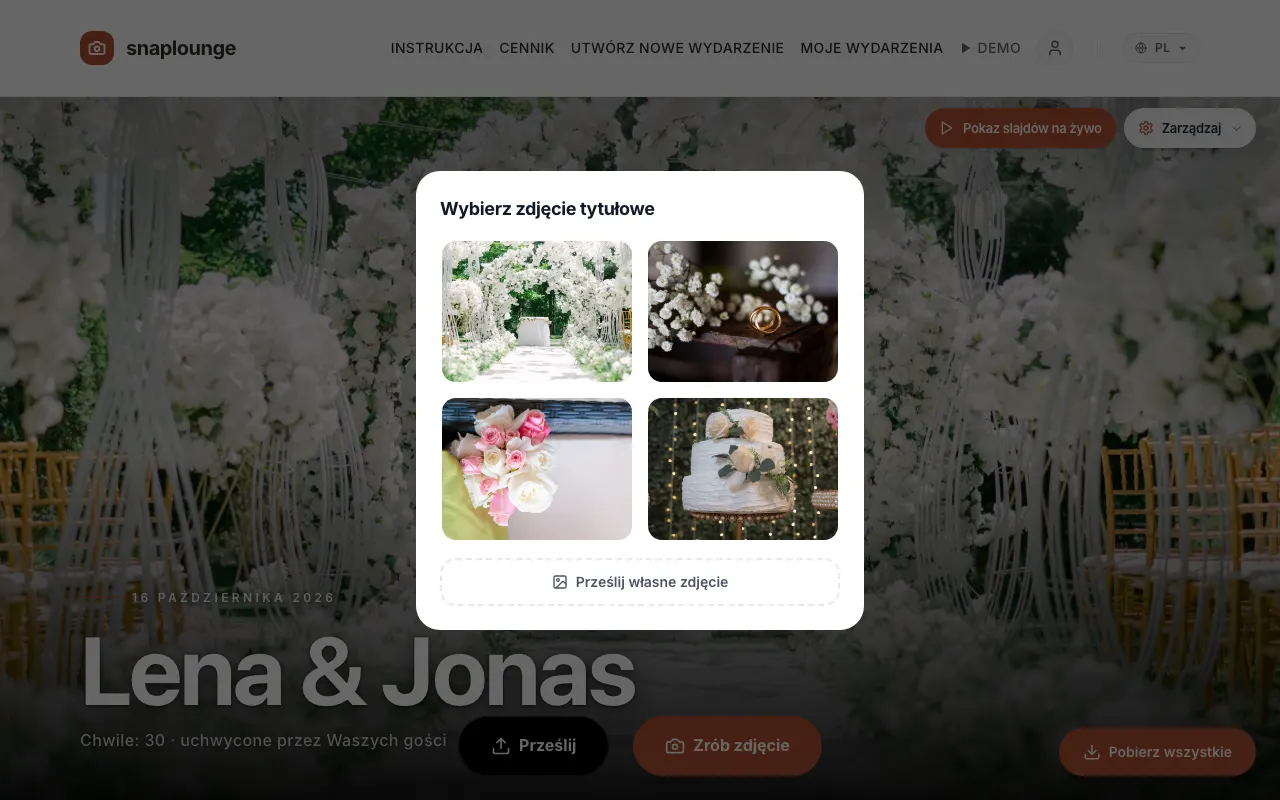Click the date 16 PAŹDZIERNIKA 2026
The image size is (1280, 800).
pyautogui.click(x=233, y=598)
